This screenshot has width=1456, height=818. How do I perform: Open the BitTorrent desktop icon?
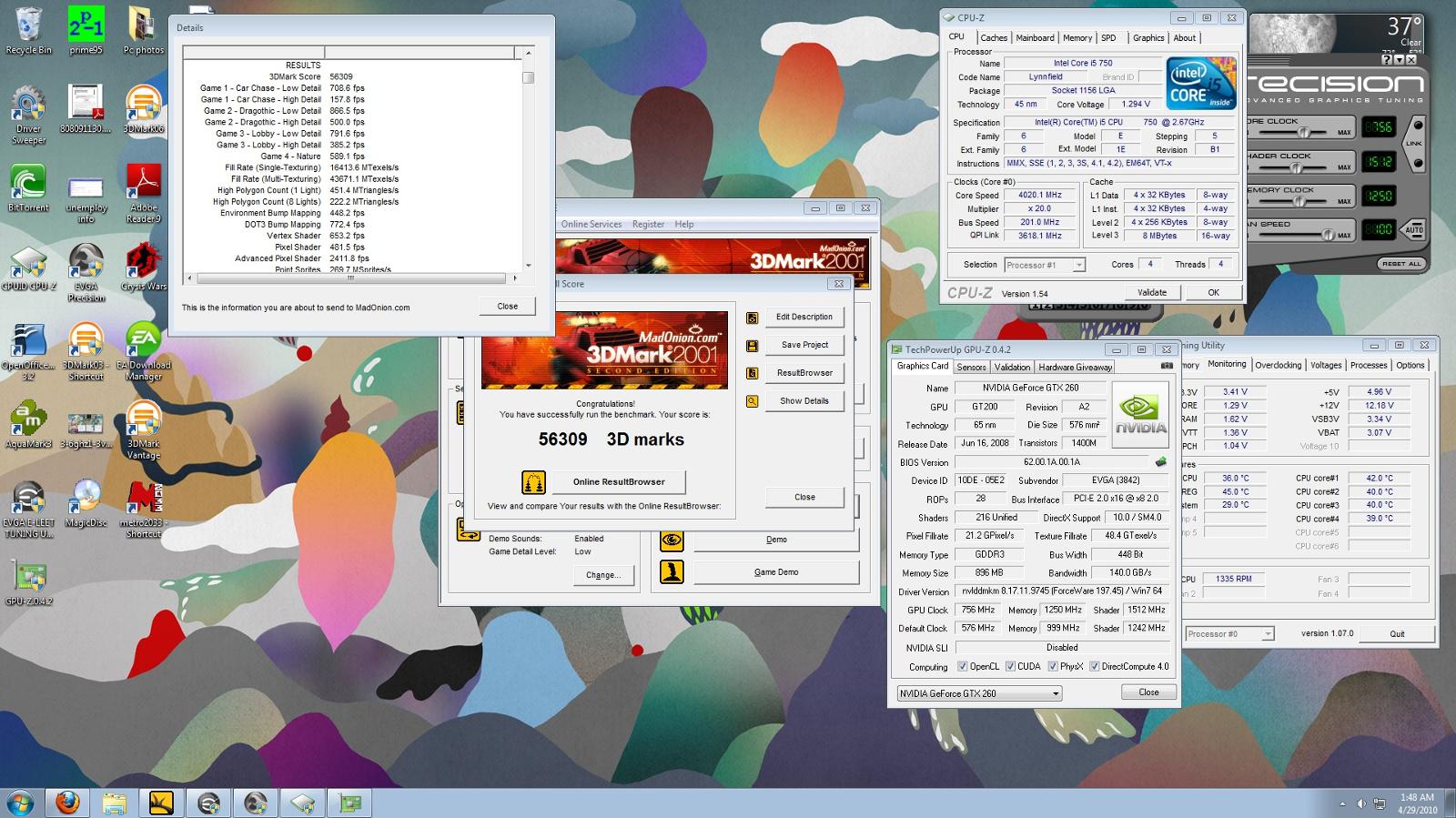pos(28,188)
